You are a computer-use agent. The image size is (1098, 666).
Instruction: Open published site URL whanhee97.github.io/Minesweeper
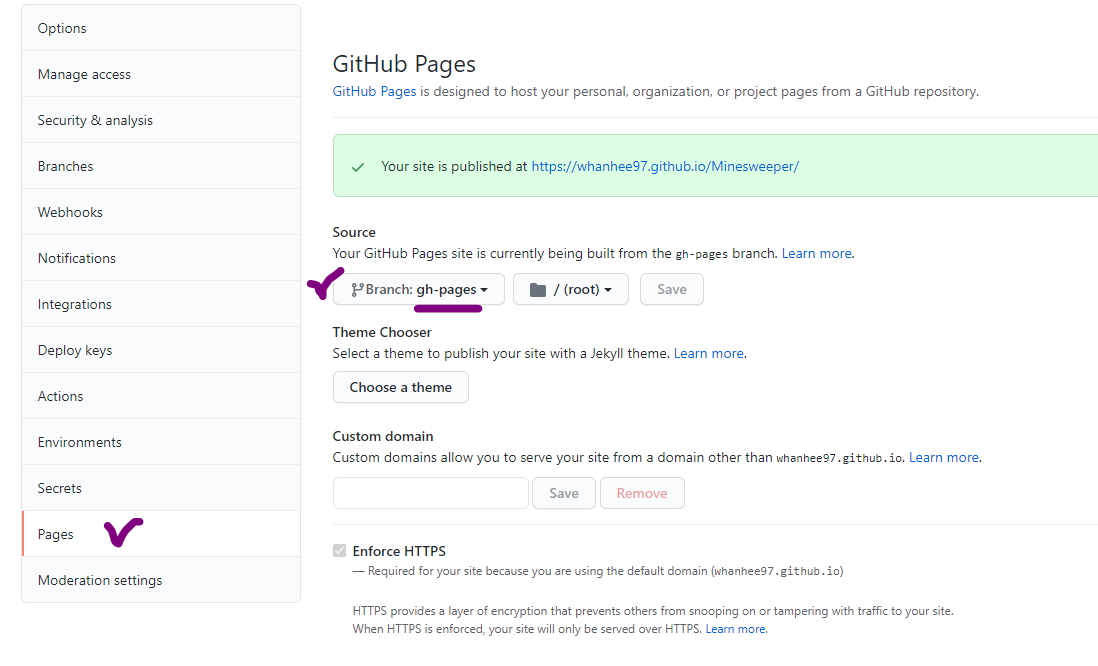click(x=665, y=167)
